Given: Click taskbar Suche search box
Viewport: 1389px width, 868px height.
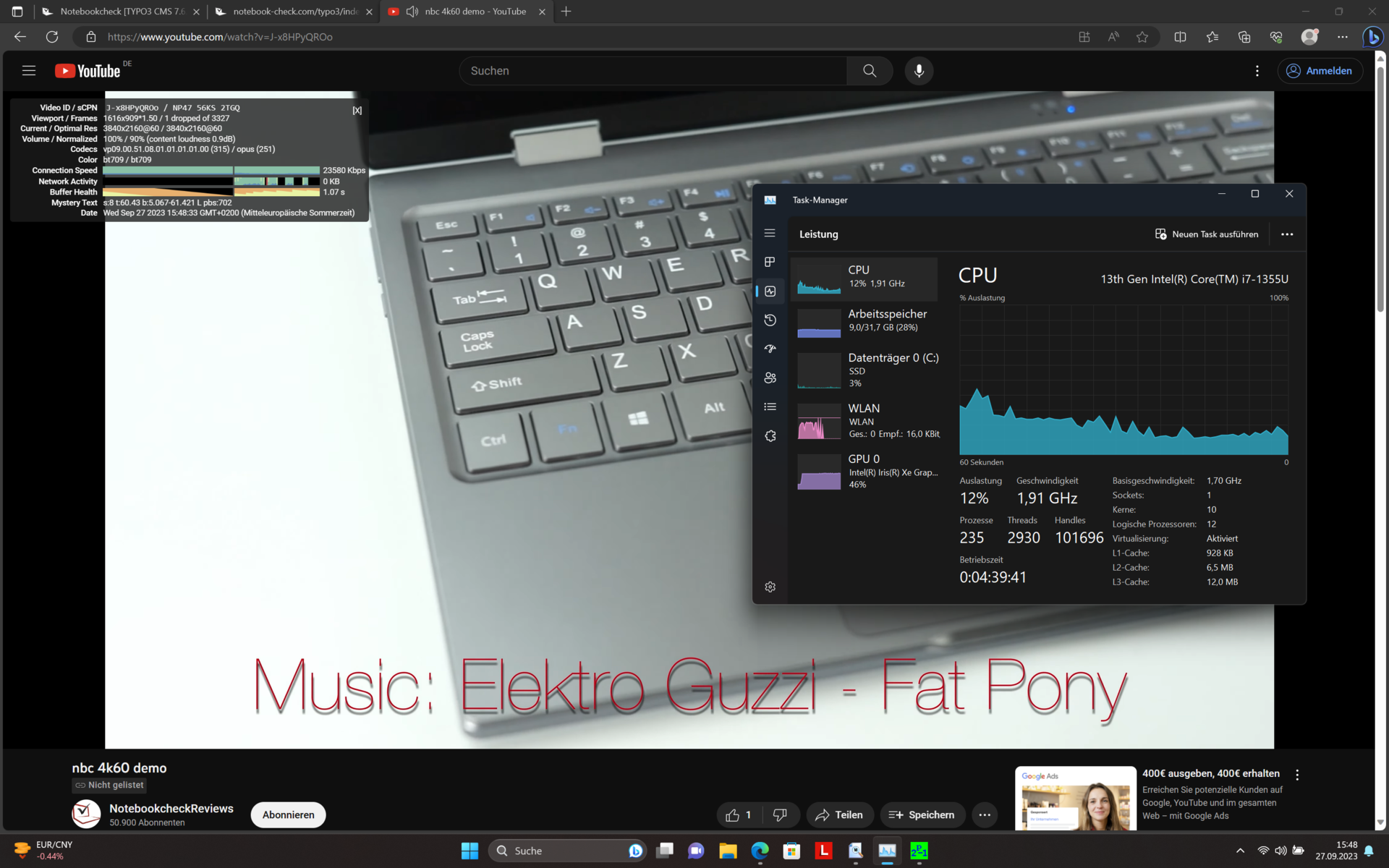Looking at the screenshot, I should [566, 851].
